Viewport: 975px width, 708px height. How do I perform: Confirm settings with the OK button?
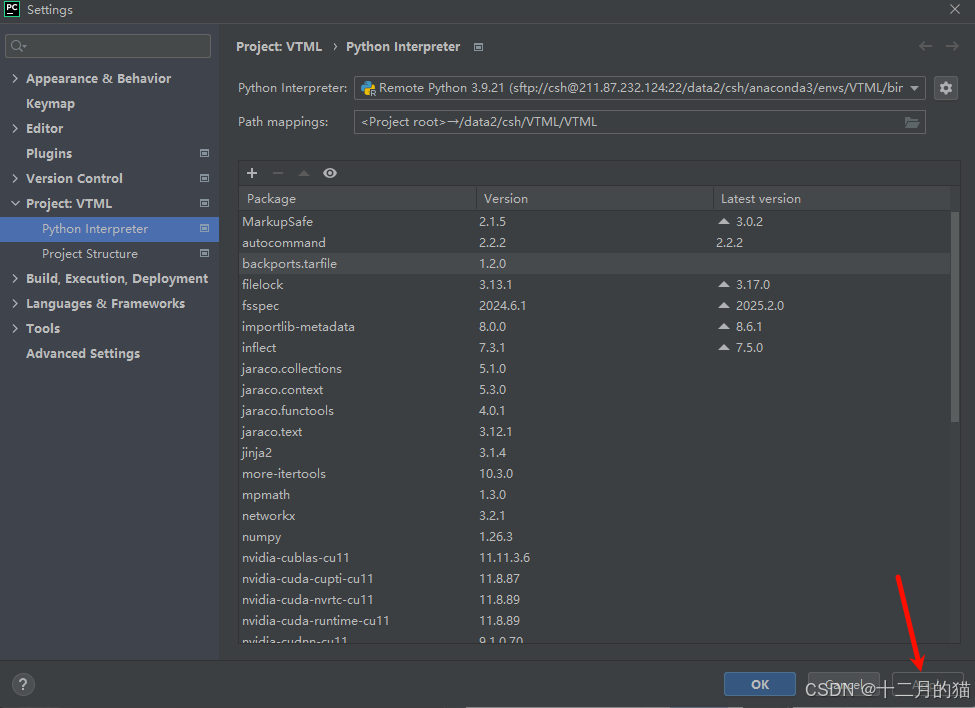coord(760,684)
